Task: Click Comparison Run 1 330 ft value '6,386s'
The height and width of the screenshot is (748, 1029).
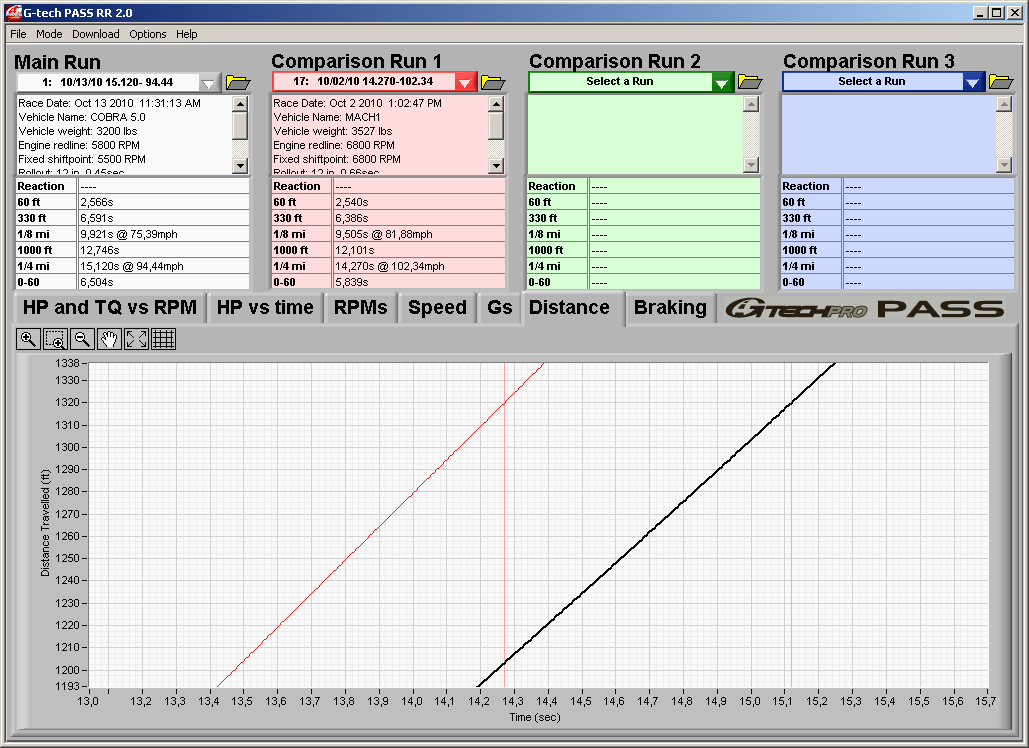Action: (x=352, y=218)
